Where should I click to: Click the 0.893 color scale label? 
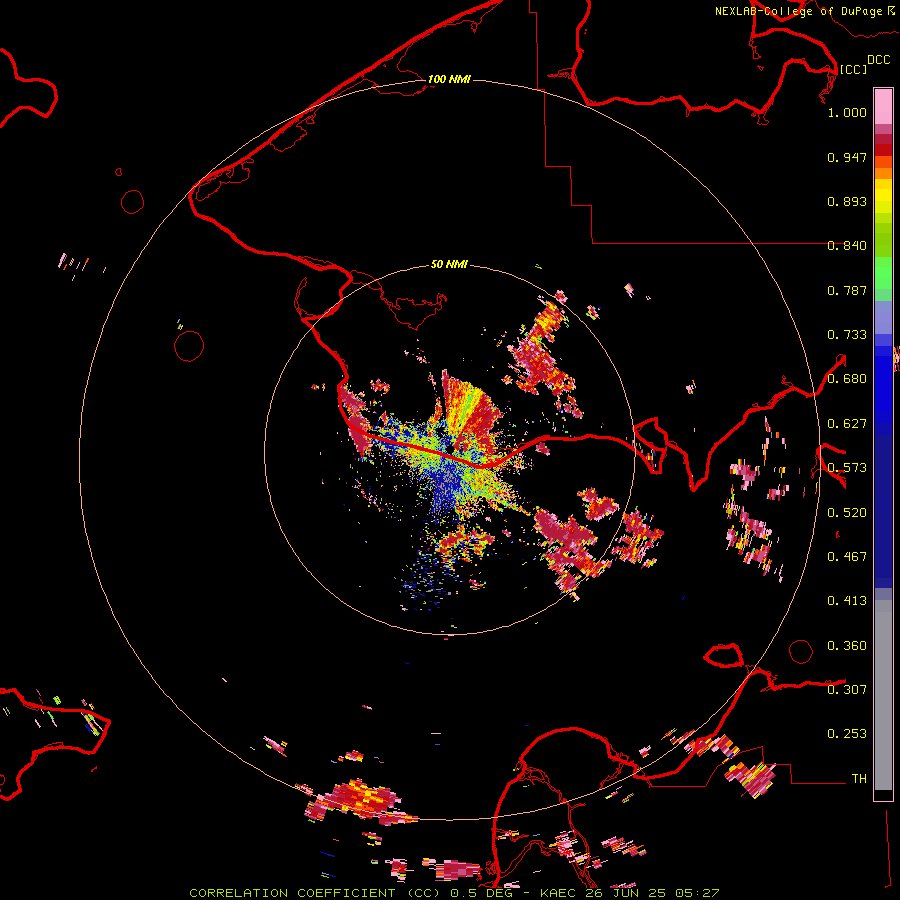click(x=847, y=201)
